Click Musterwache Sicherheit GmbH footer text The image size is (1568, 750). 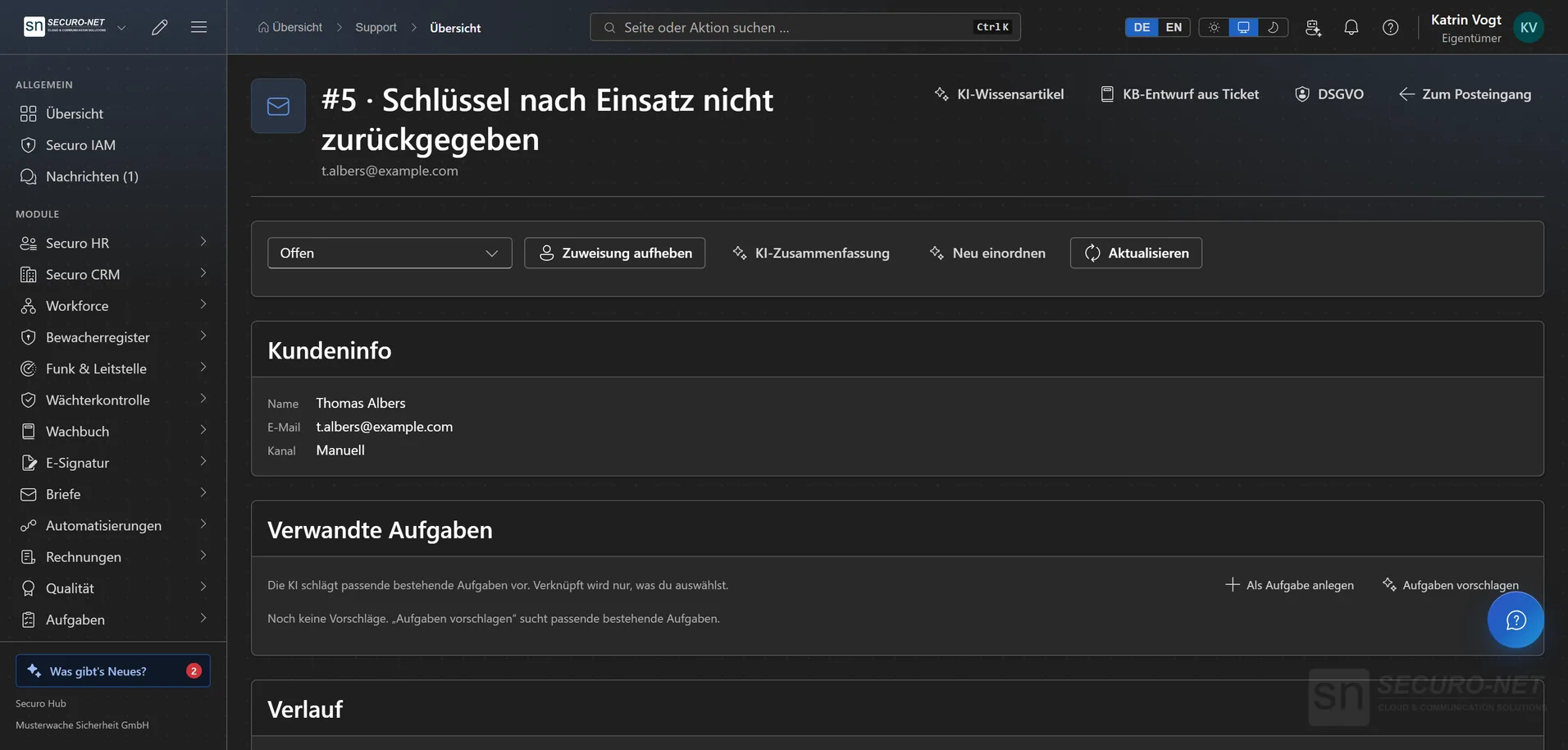point(82,725)
